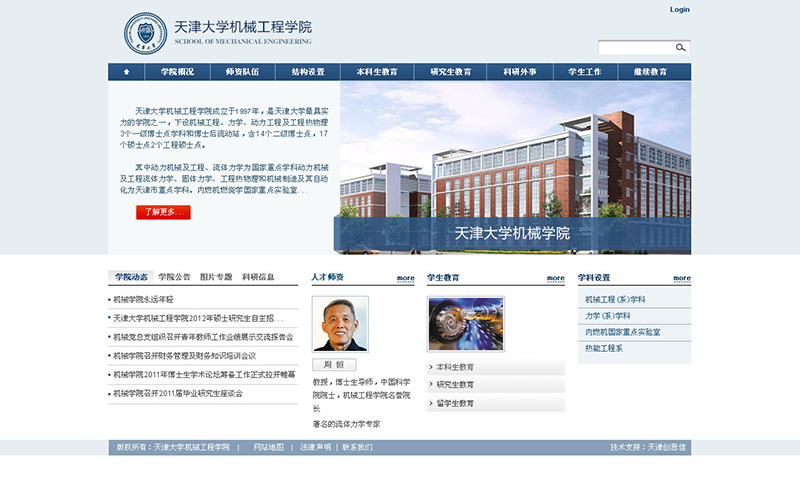Screen dimensions: 800x478
Task: Open the 机械学院永远年轻 news link
Action: (x=143, y=299)
